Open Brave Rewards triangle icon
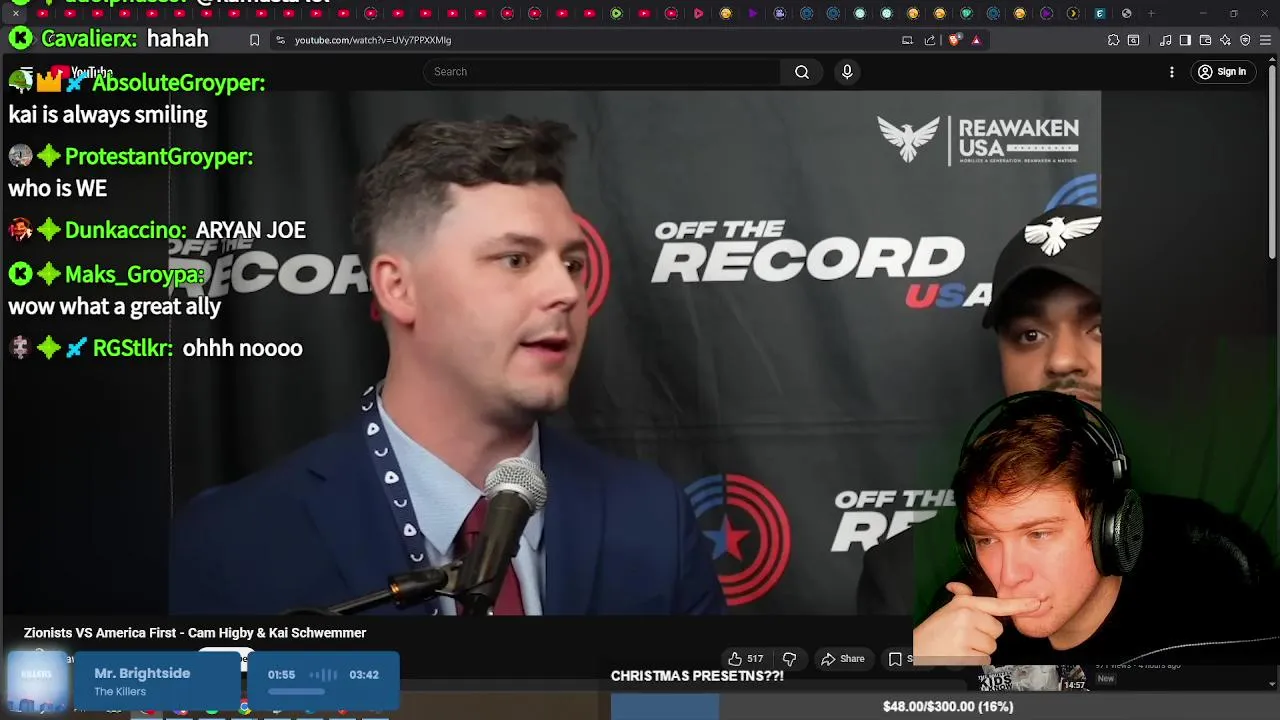This screenshot has width=1280, height=720. pos(976,40)
